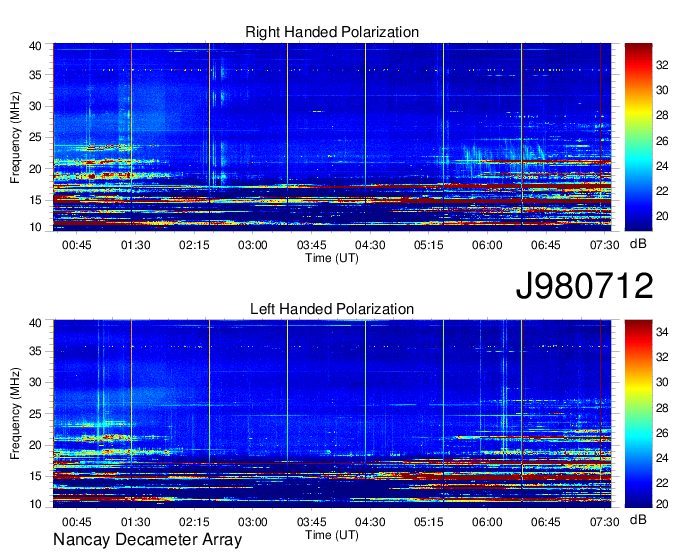The width and height of the screenshot is (680, 552).
Task: Click the 30 MHz tick on Right Handed plot
Action: click(35, 106)
